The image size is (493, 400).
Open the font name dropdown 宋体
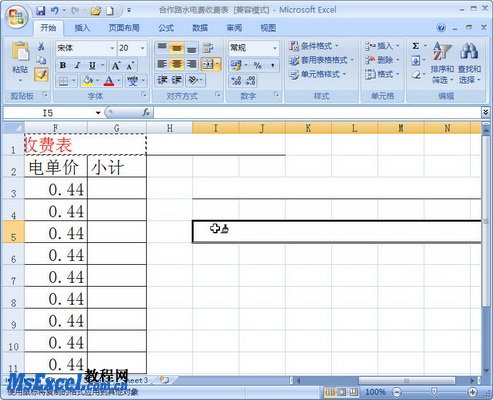tap(112, 48)
